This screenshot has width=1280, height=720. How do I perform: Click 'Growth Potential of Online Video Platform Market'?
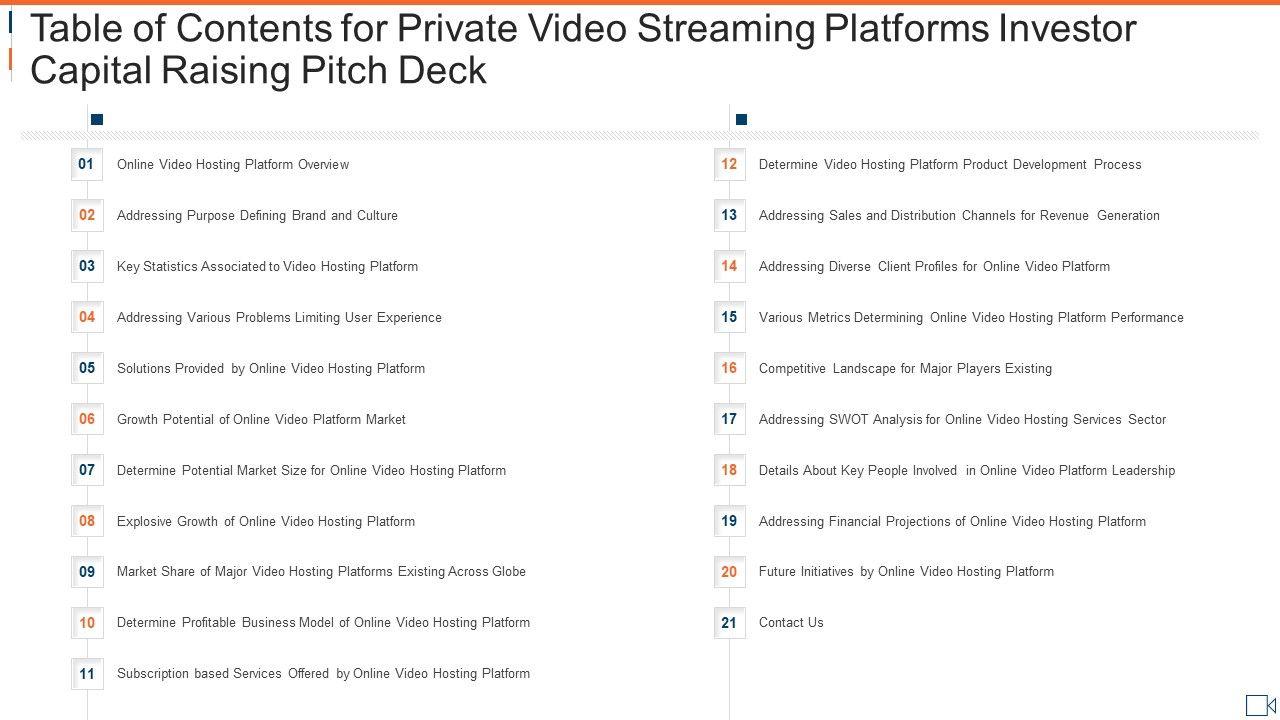coord(261,419)
